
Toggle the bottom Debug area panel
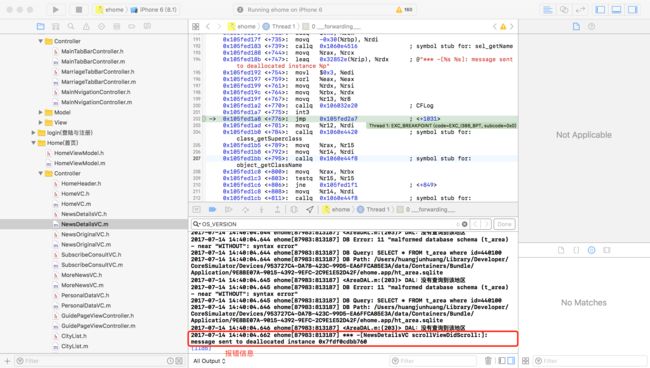(616, 10)
